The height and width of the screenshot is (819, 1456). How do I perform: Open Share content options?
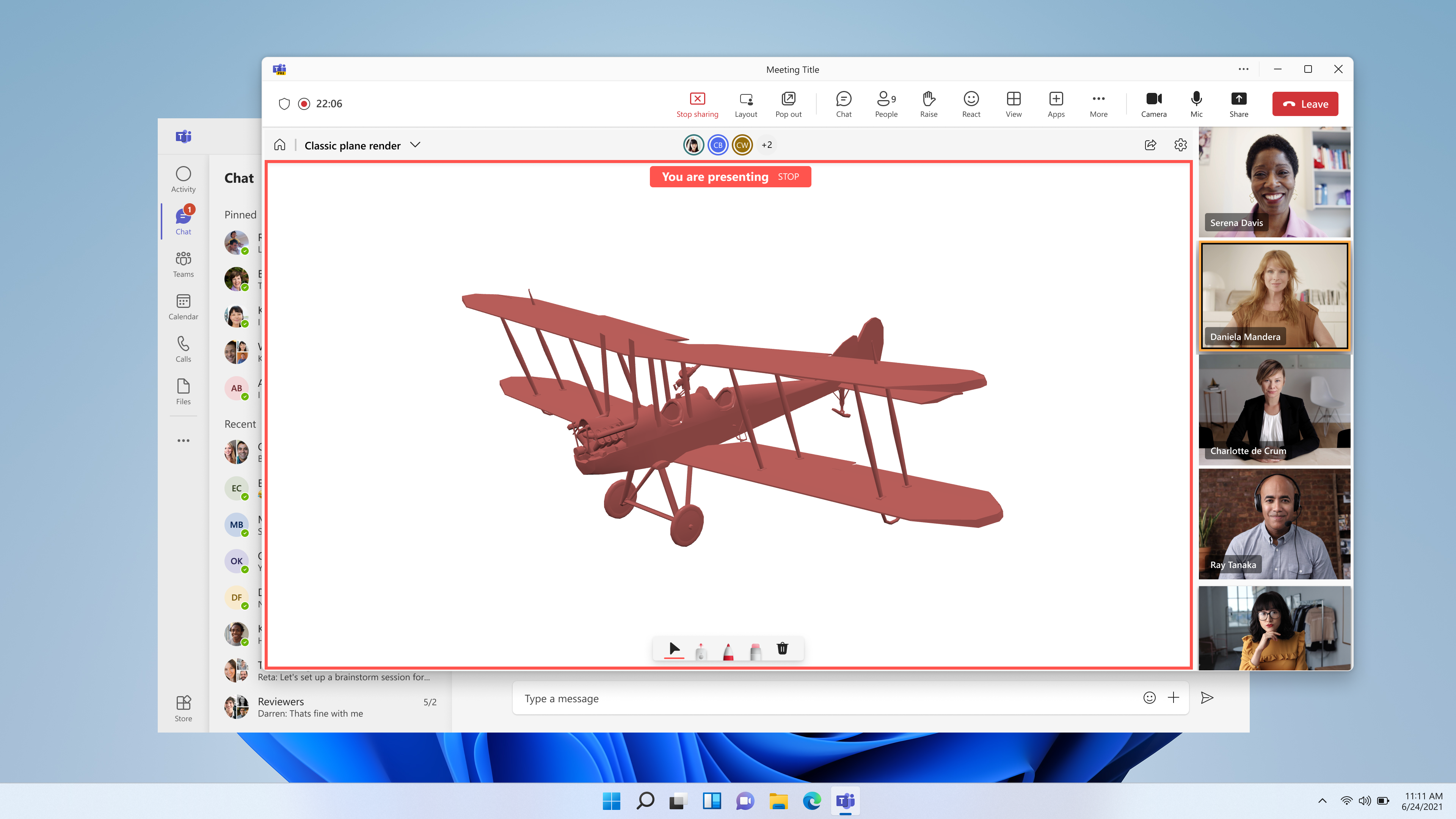pos(1238,103)
